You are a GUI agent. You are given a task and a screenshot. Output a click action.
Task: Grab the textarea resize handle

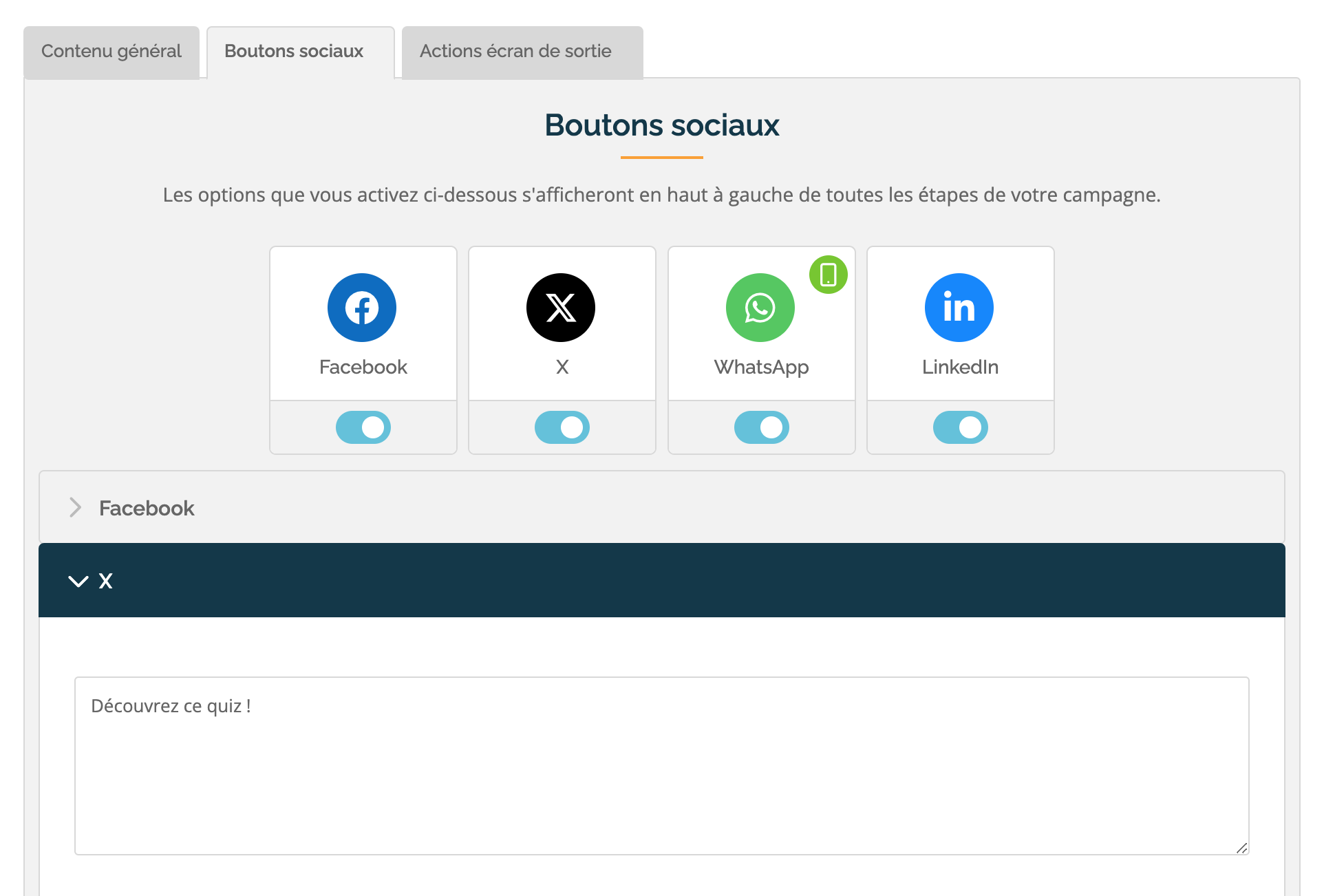[x=1241, y=848]
